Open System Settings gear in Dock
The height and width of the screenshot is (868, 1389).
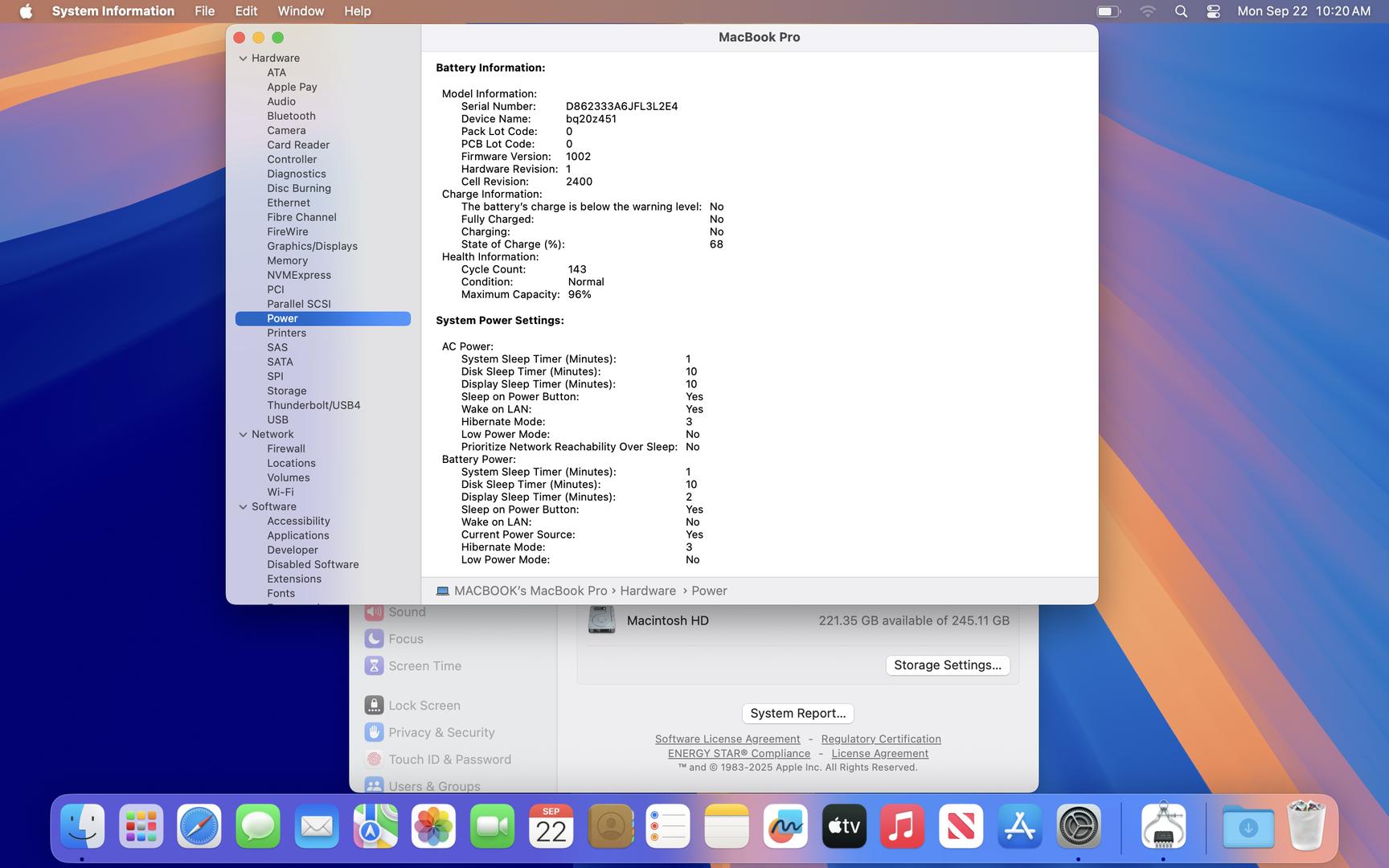point(1079,826)
